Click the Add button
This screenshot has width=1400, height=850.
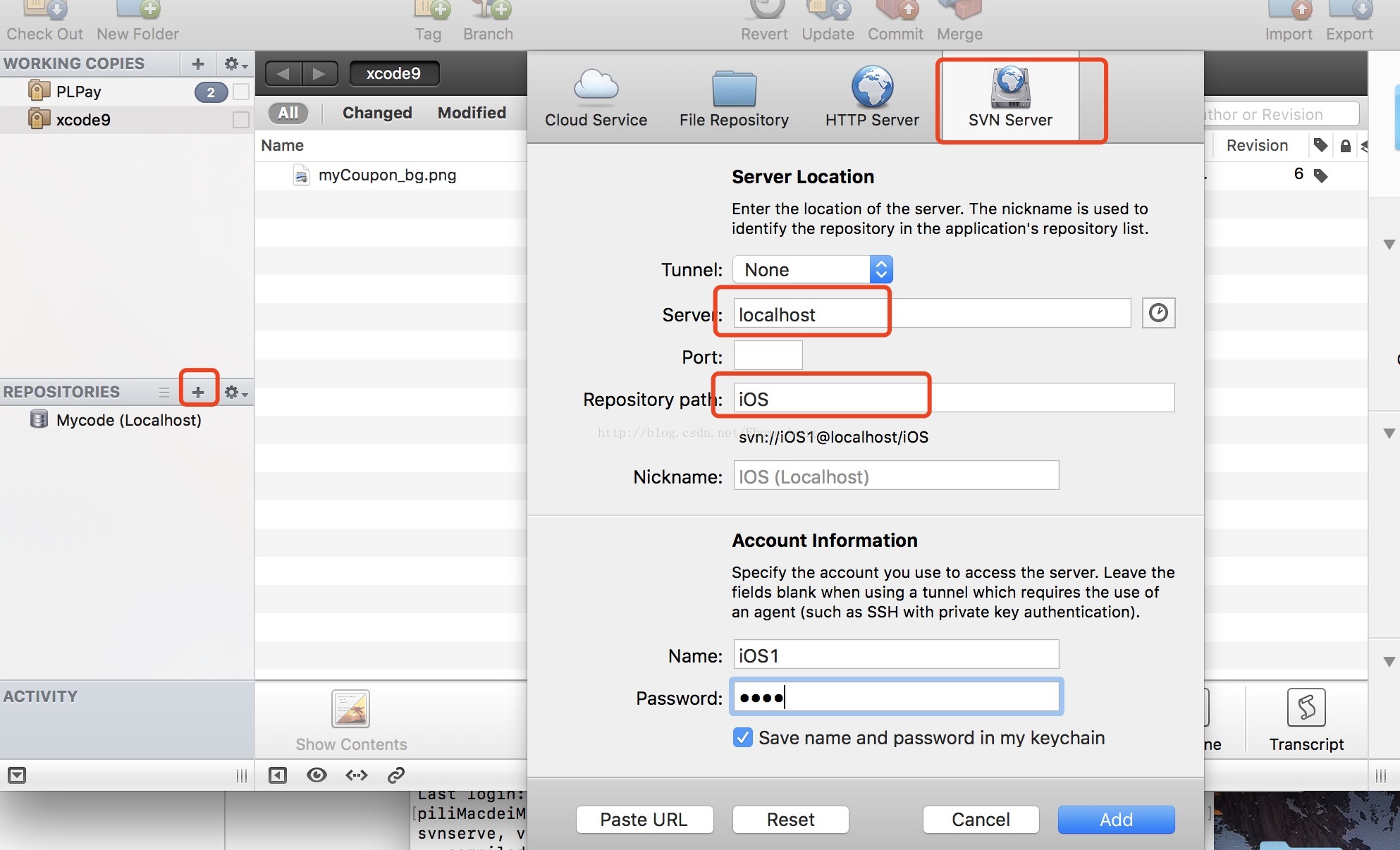1116,820
